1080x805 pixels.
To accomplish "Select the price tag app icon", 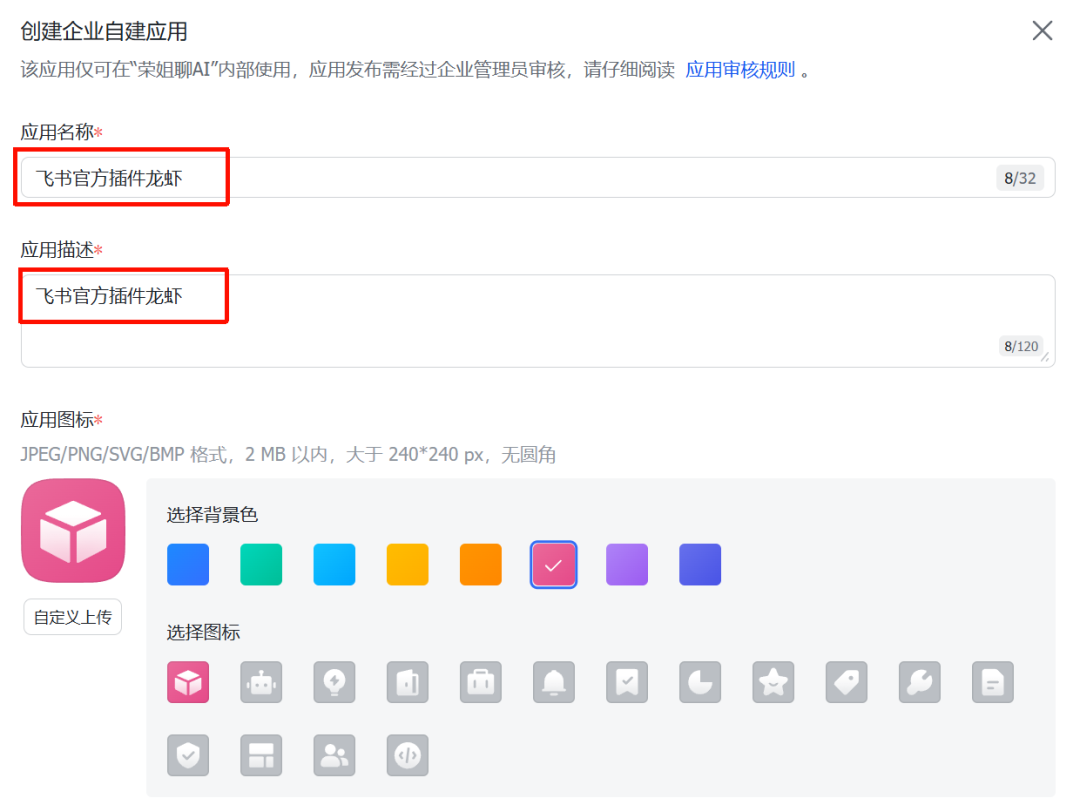I will (847, 682).
